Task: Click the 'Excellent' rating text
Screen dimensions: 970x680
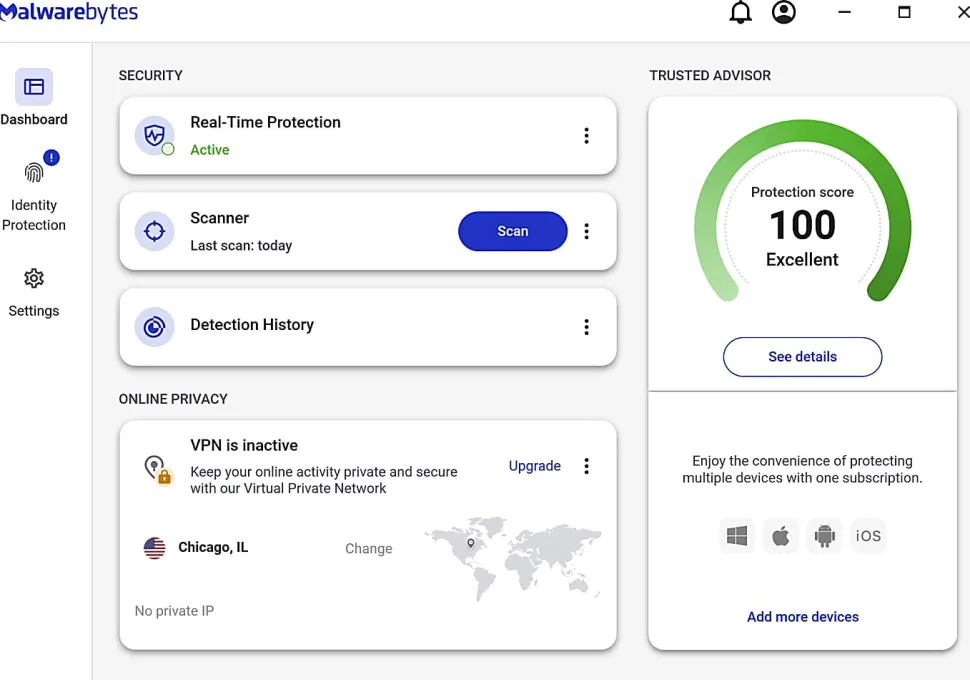Action: 802,259
